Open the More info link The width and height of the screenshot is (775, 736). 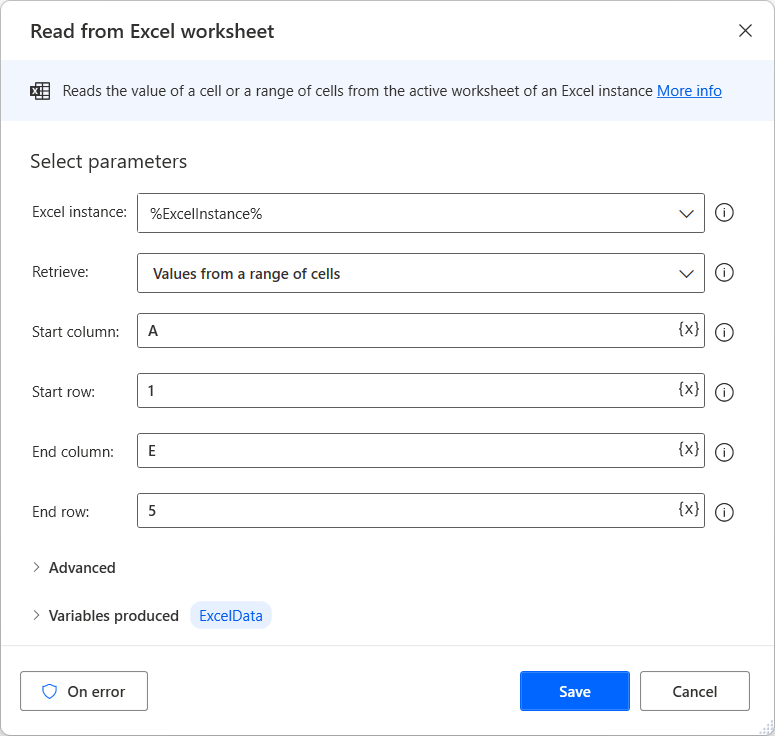[x=689, y=91]
